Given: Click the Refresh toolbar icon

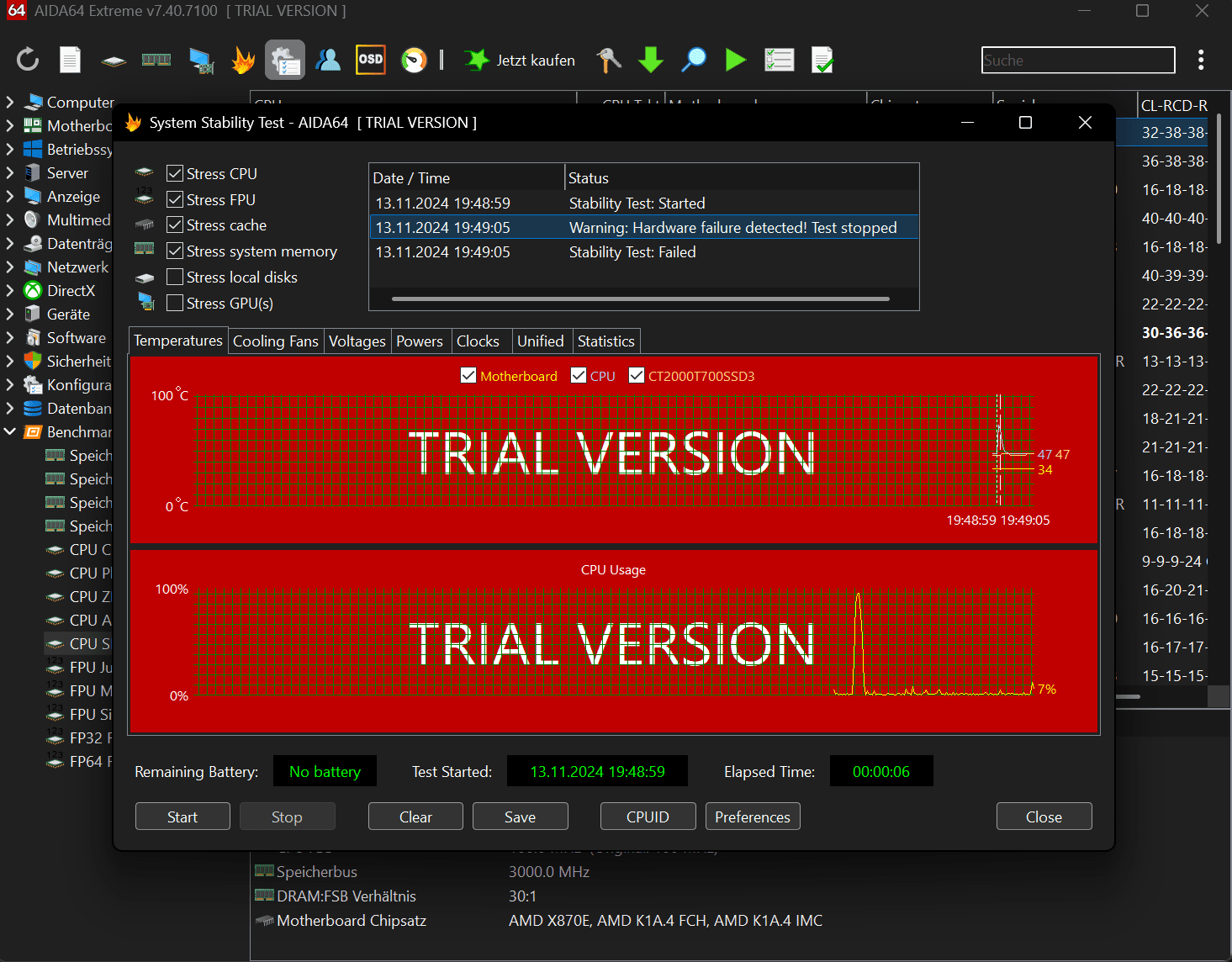Looking at the screenshot, I should [28, 60].
